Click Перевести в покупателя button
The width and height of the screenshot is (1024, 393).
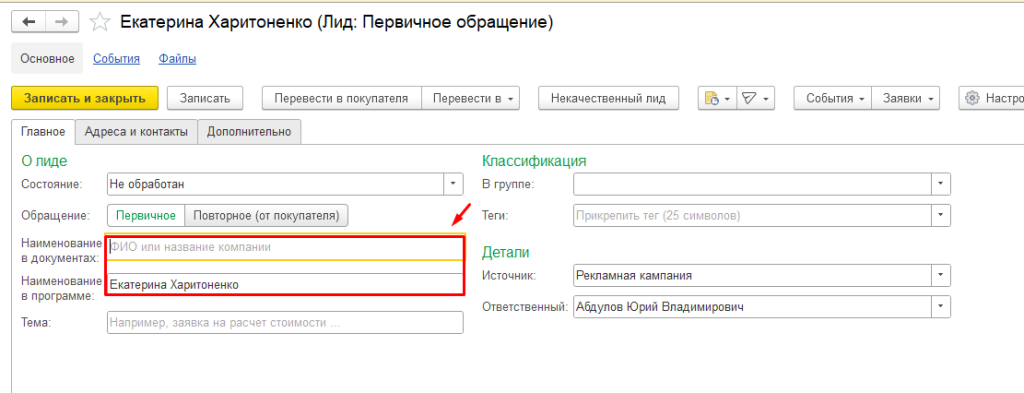342,99
